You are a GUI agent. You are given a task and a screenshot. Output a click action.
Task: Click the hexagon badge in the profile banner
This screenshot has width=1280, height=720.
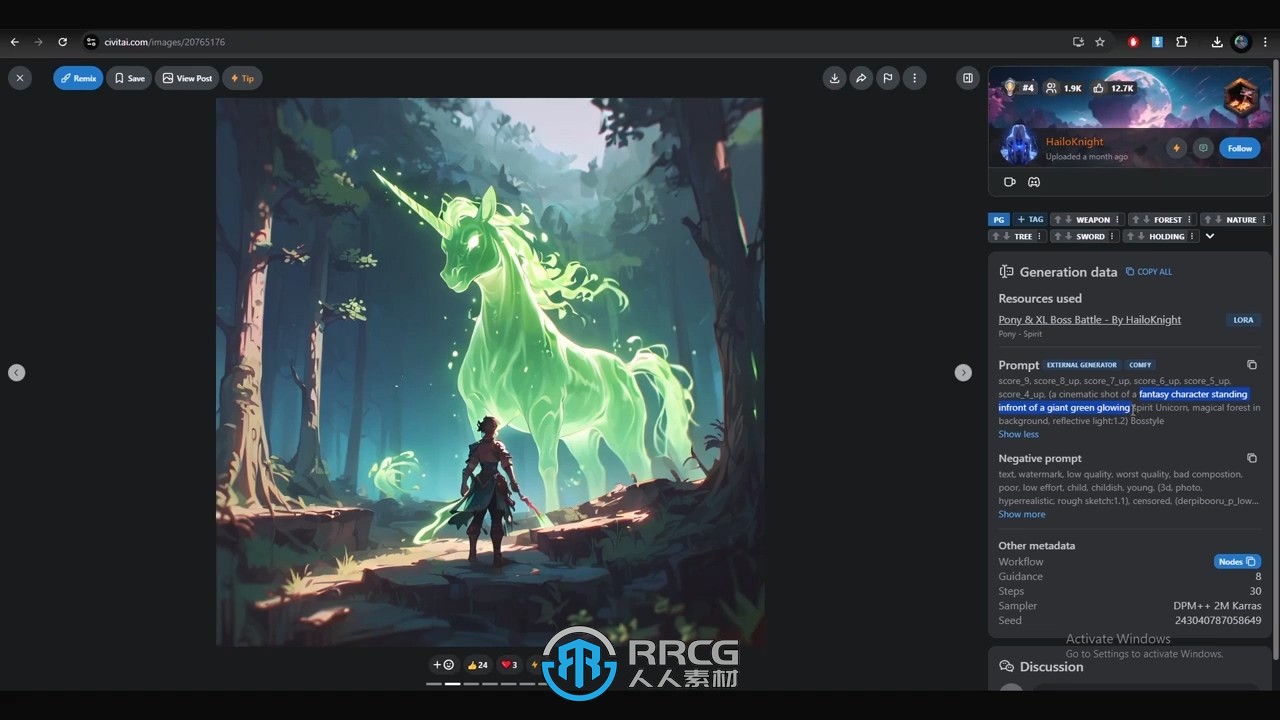click(x=1241, y=97)
